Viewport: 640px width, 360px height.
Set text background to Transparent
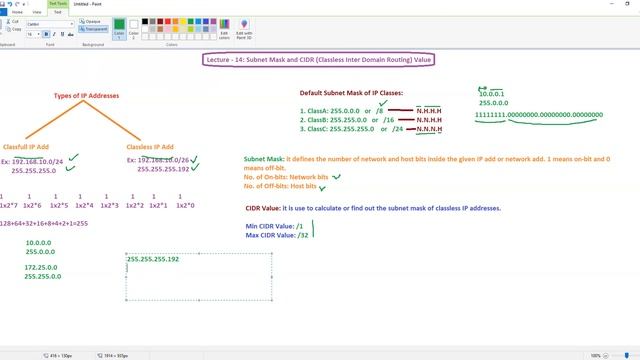tap(93, 29)
